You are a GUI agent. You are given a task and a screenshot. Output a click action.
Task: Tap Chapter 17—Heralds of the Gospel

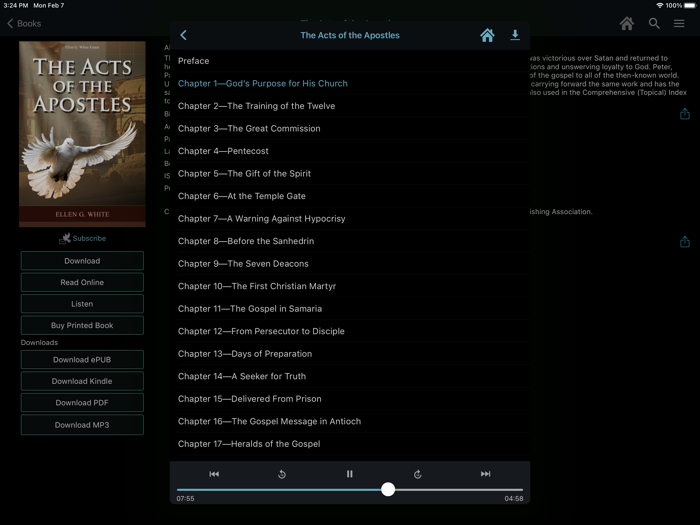click(x=350, y=444)
